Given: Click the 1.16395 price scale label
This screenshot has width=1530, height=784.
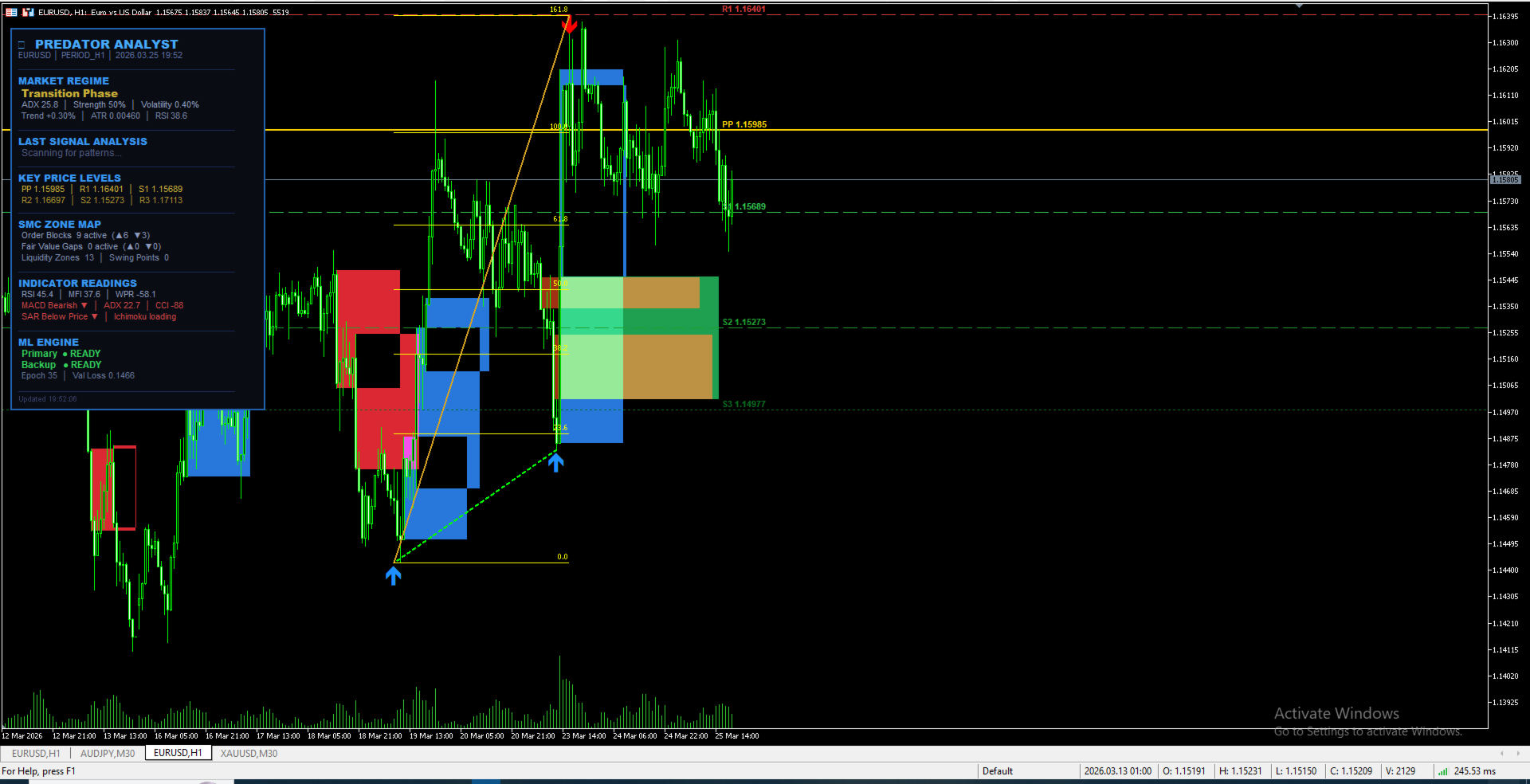Looking at the screenshot, I should (x=1505, y=17).
